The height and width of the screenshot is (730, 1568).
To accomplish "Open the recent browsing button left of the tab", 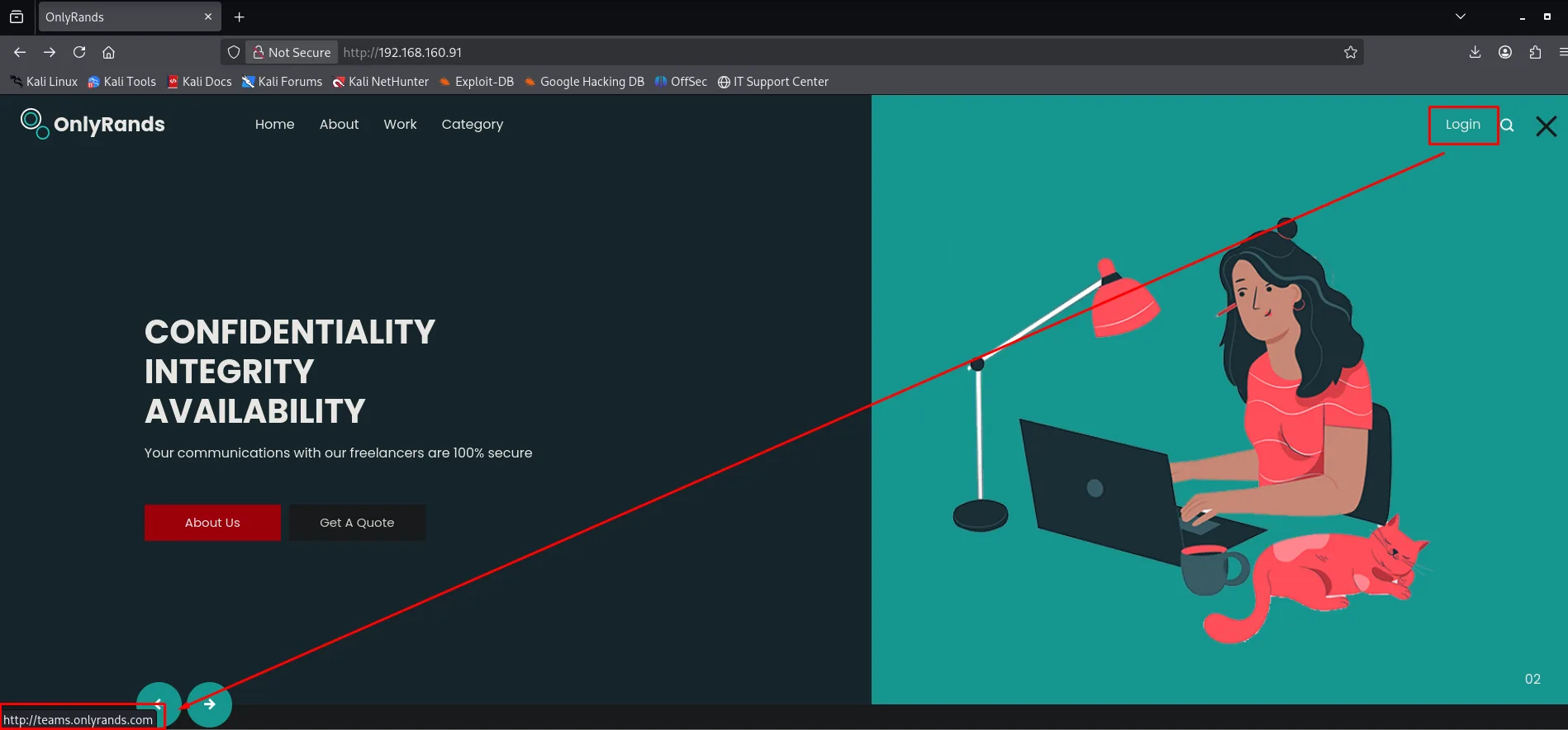I will pos(17,17).
